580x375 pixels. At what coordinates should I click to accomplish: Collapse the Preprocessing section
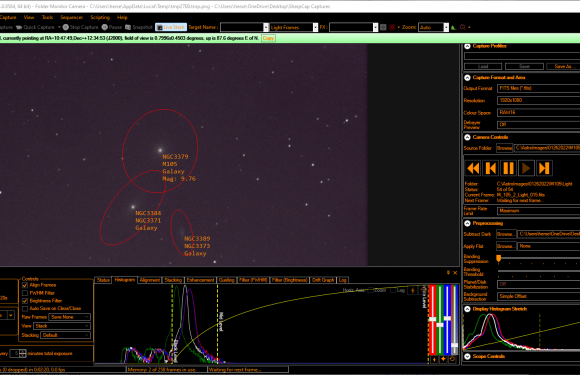coord(468,223)
